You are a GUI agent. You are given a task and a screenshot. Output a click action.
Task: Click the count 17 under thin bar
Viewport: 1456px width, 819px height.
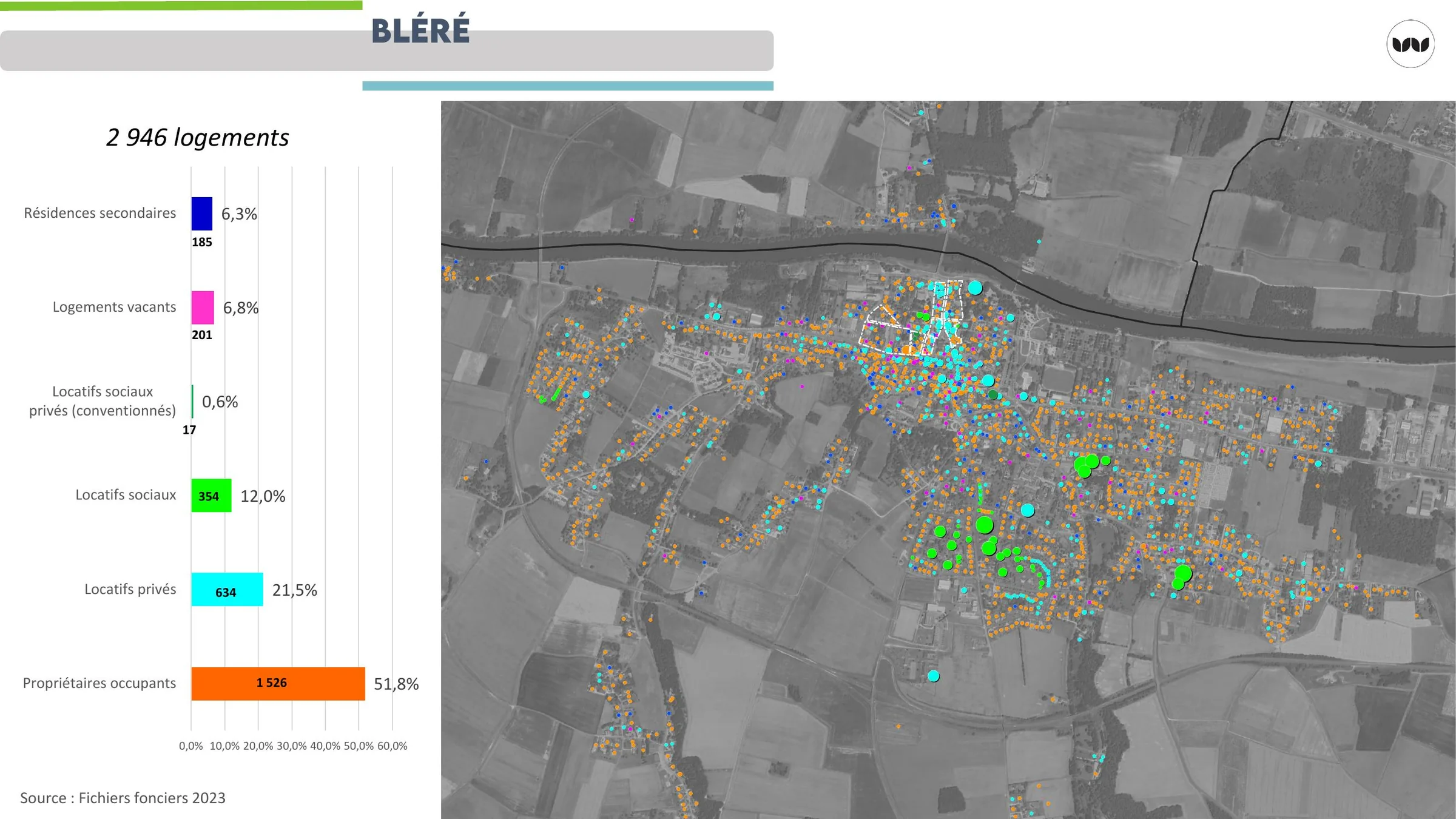pos(189,430)
